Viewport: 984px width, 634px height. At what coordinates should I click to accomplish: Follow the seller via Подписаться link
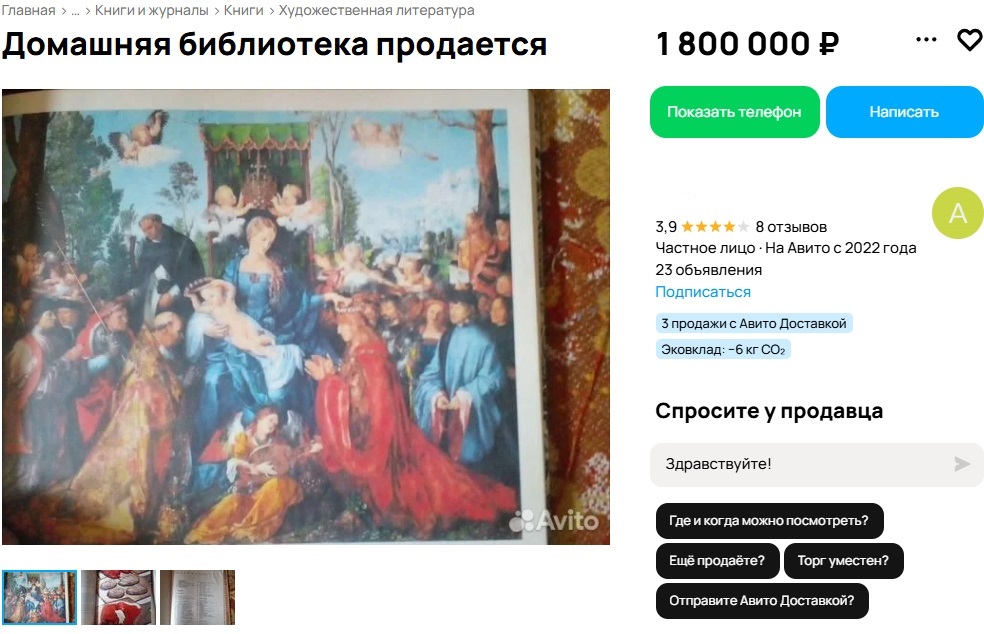tap(703, 292)
